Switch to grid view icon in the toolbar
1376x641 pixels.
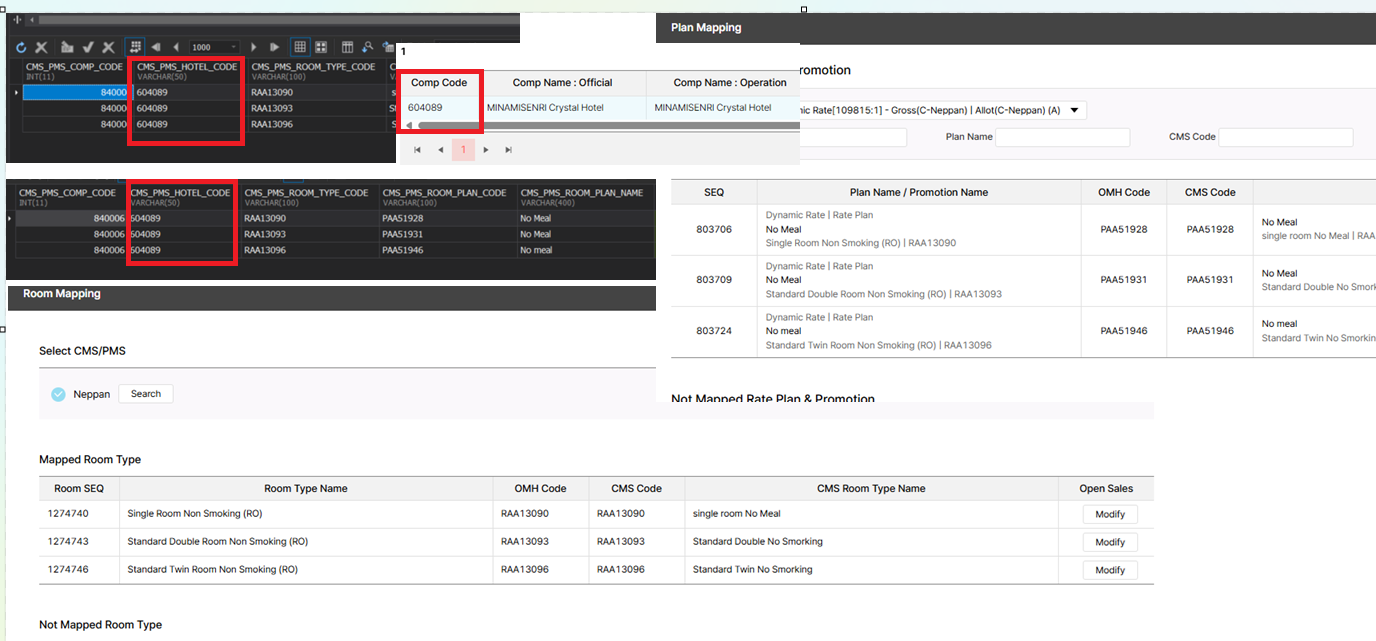(x=300, y=47)
